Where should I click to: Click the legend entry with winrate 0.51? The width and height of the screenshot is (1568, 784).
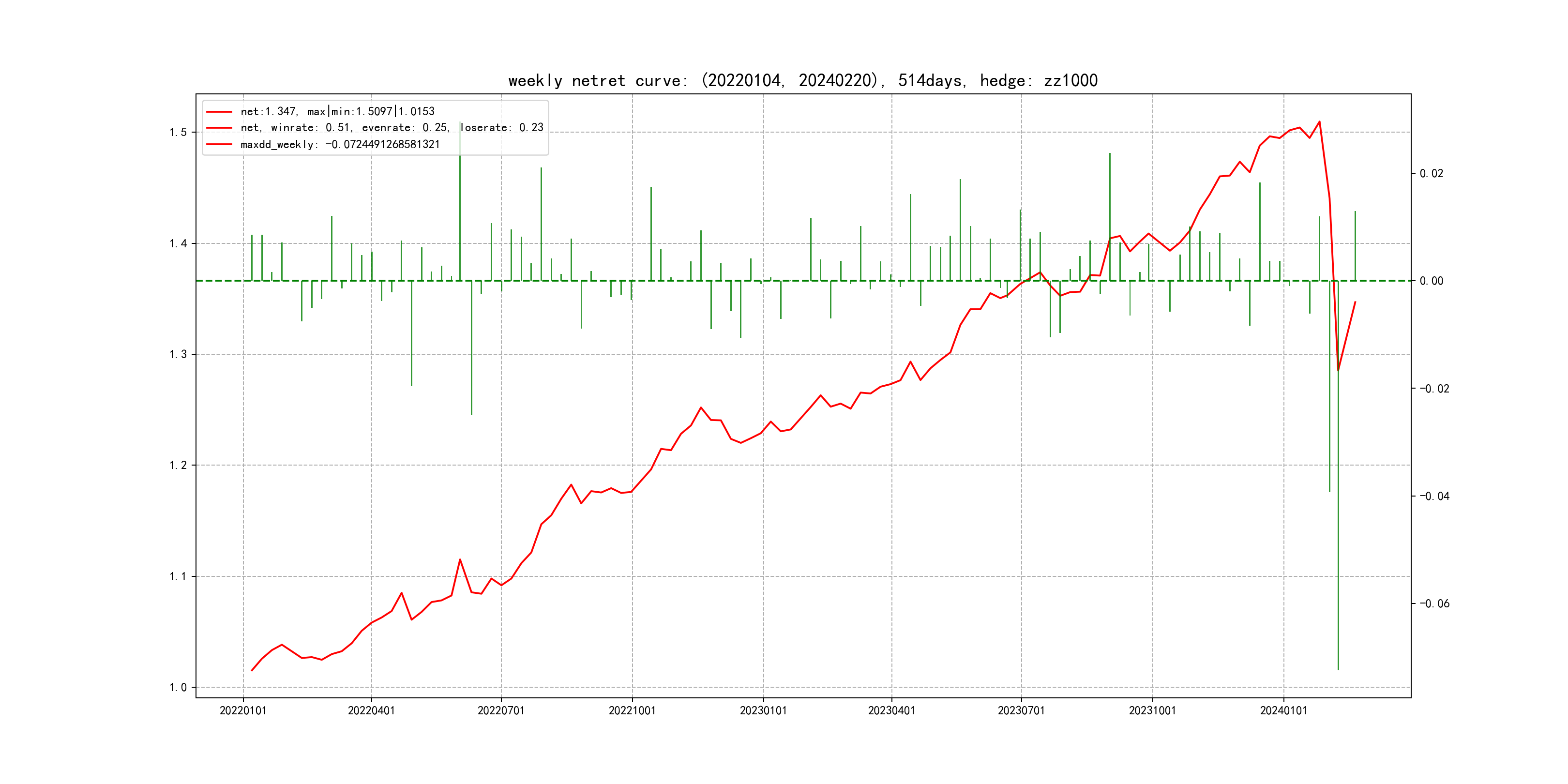pos(392,128)
